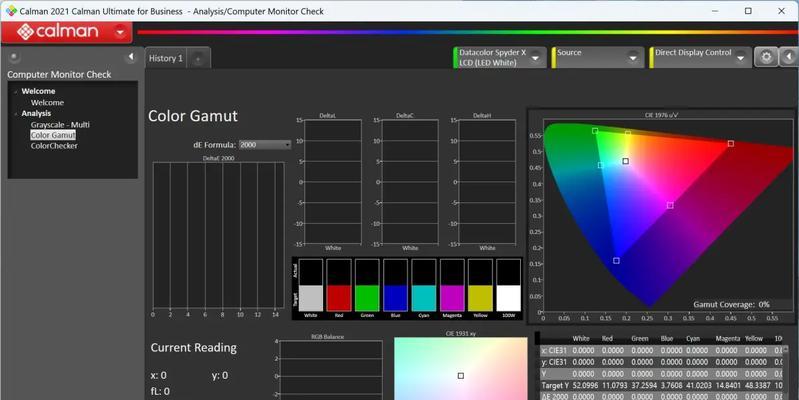
Task: Collapse the Welcome tree group
Action: point(16,92)
